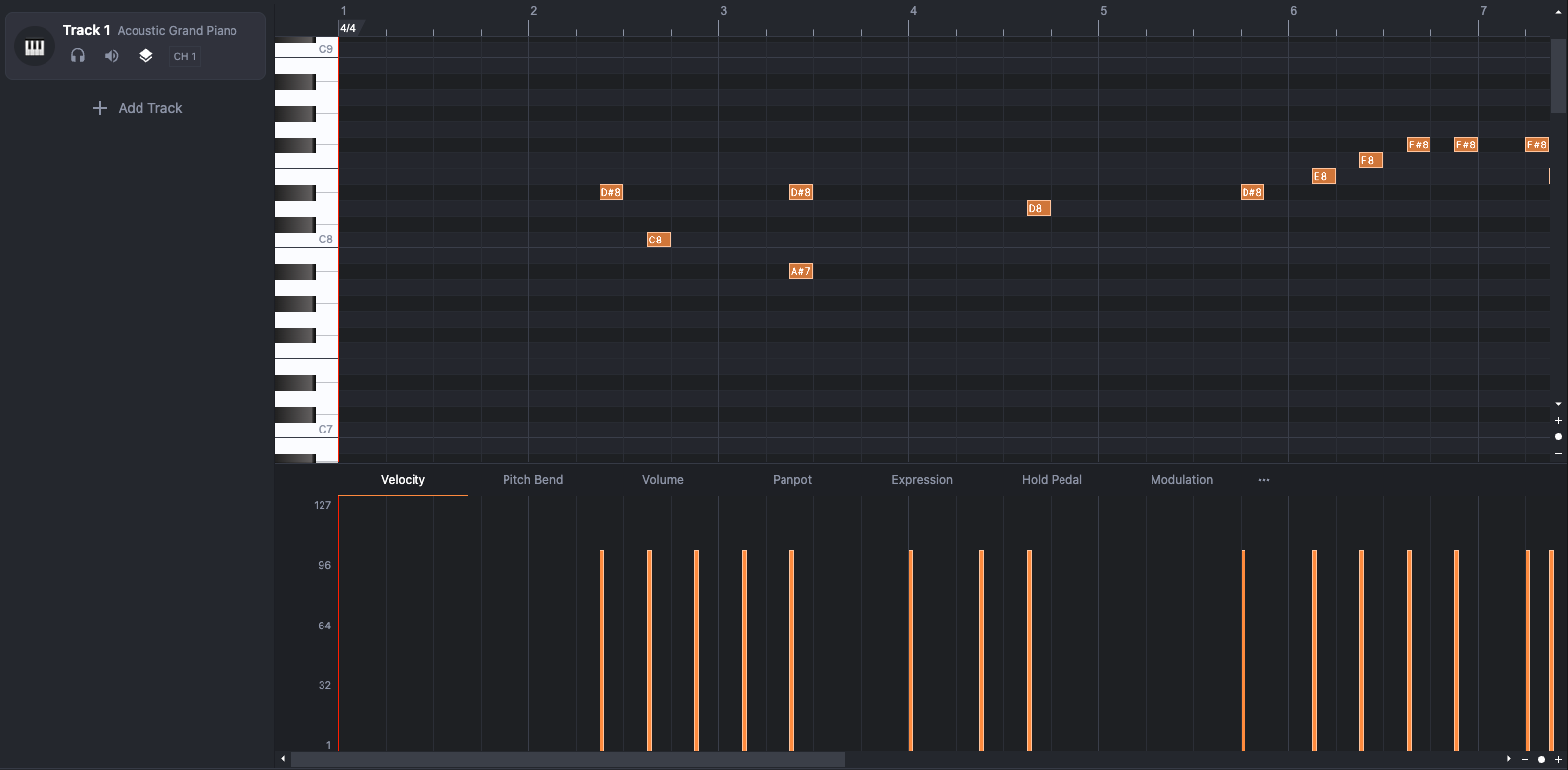
Task: Click the horizontal scroll left arrow
Action: 283,759
